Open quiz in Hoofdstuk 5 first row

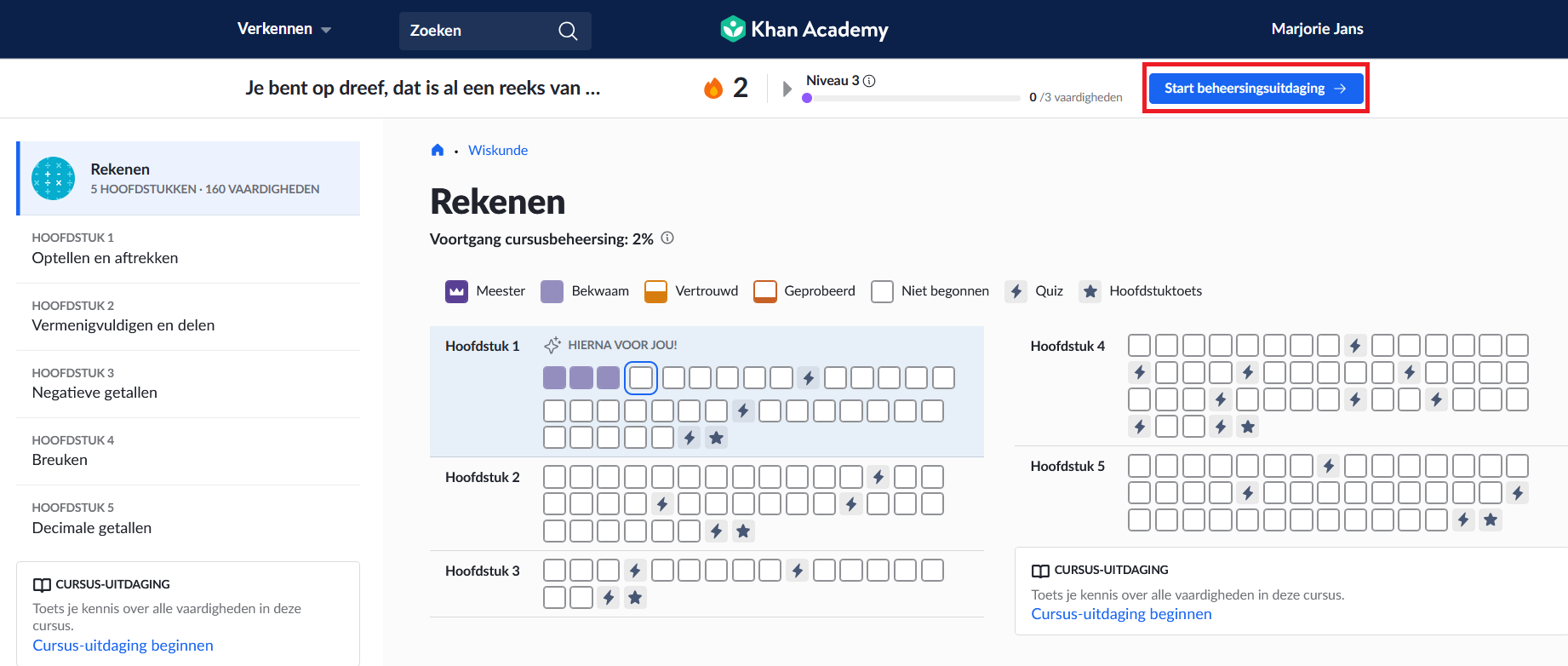[1329, 466]
